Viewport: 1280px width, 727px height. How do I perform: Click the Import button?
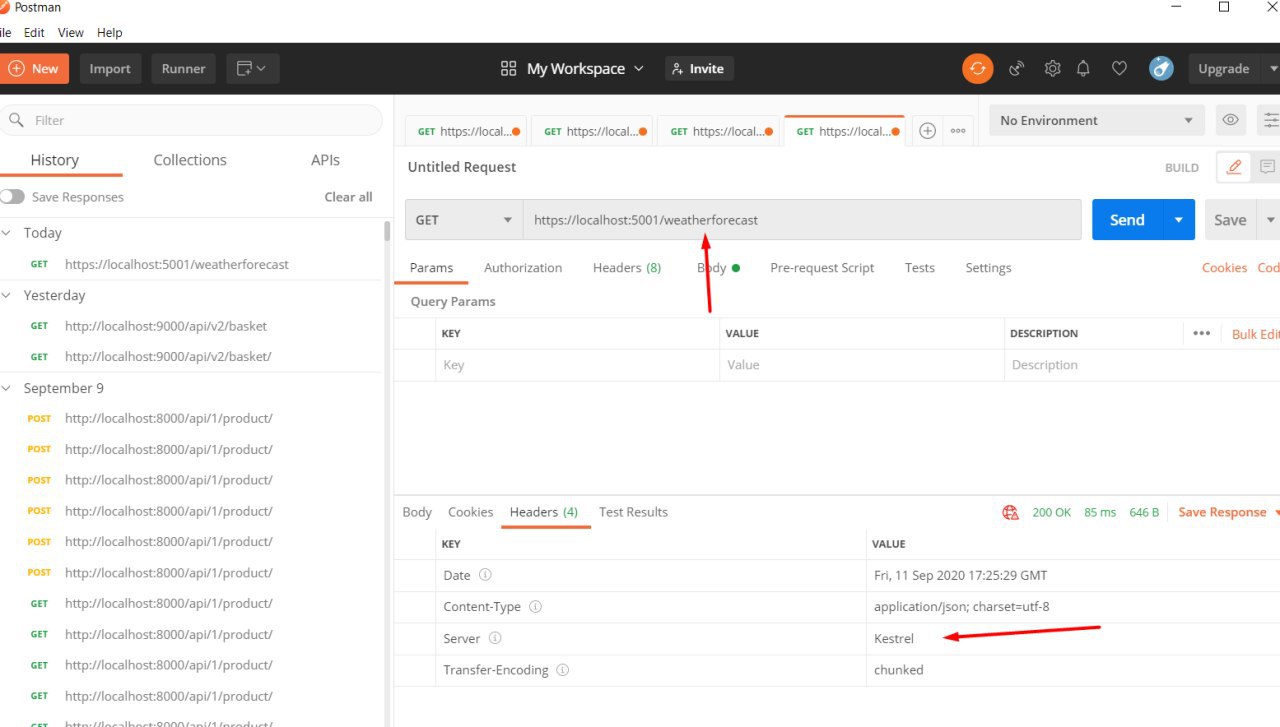[110, 69]
